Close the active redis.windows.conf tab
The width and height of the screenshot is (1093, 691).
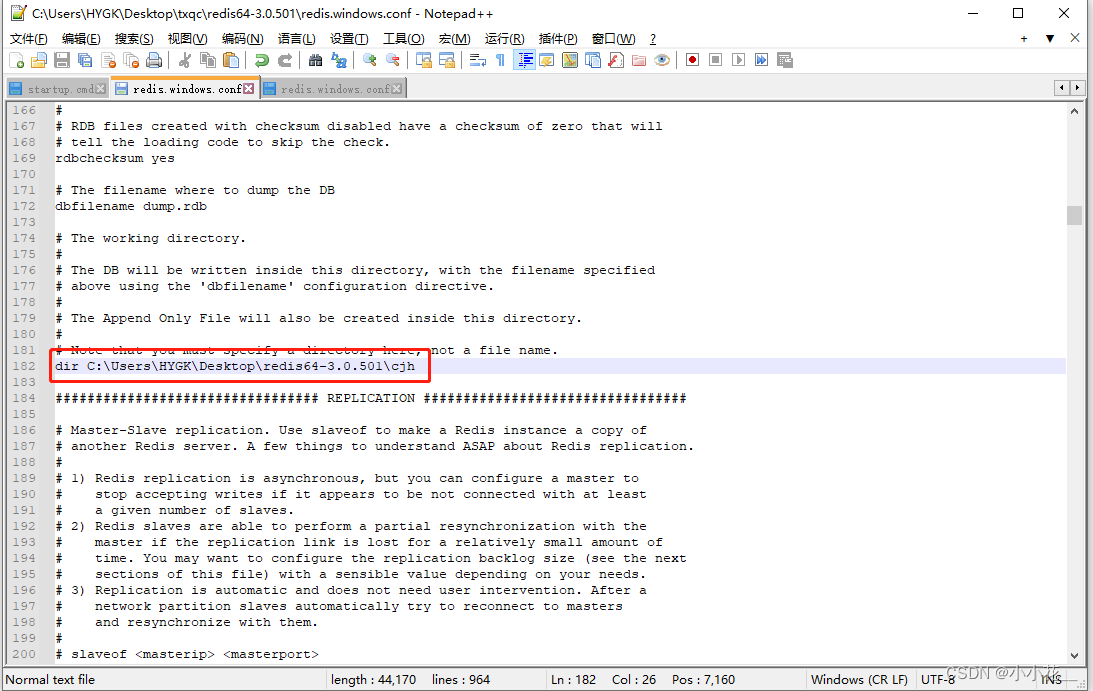point(248,89)
